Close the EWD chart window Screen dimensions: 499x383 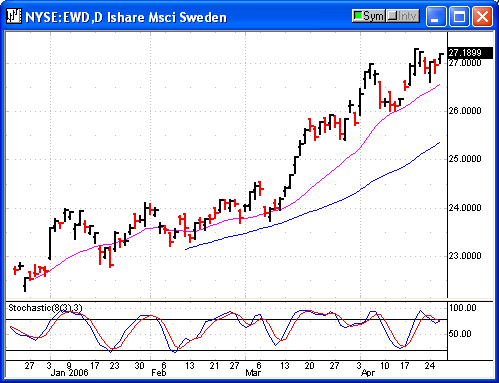482,16
